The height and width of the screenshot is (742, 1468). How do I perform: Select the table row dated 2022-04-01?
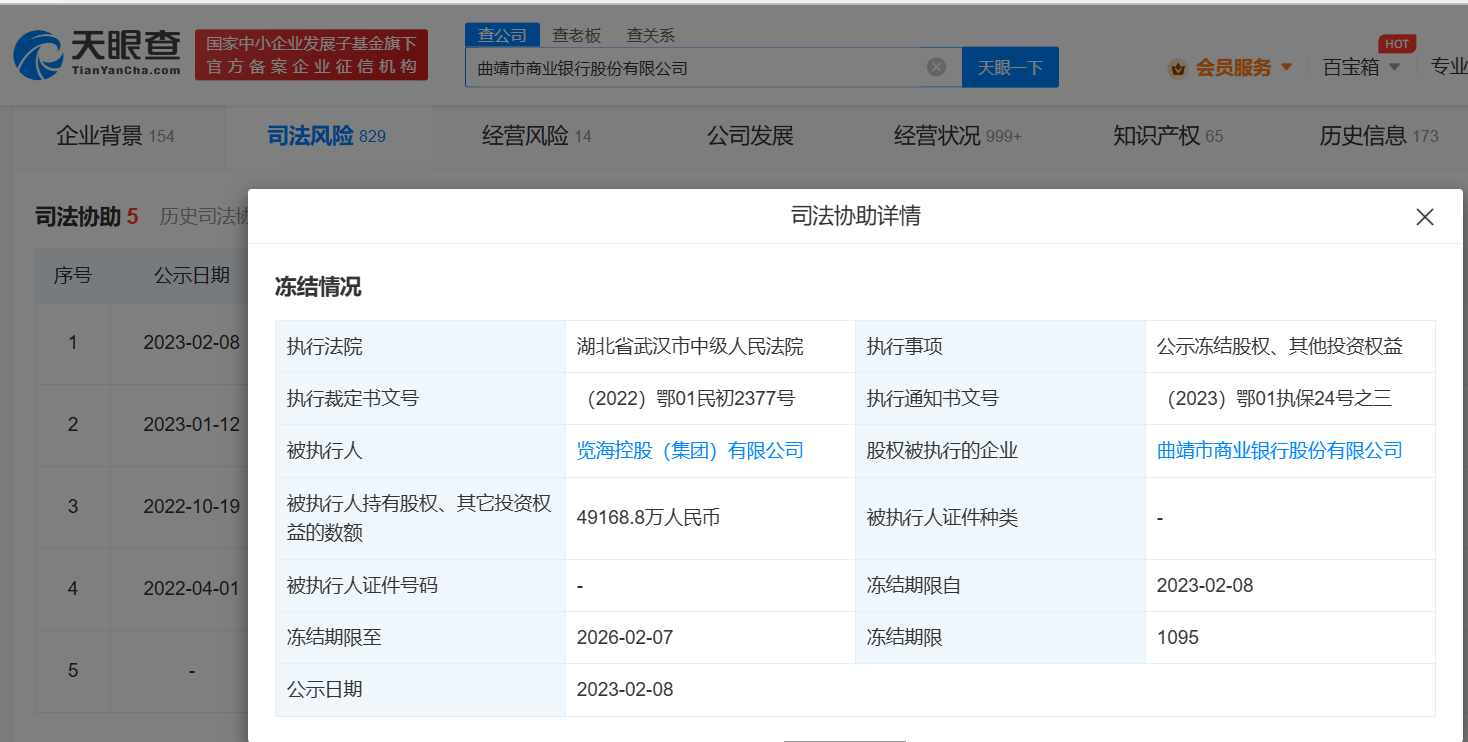pyautogui.click(x=142, y=589)
